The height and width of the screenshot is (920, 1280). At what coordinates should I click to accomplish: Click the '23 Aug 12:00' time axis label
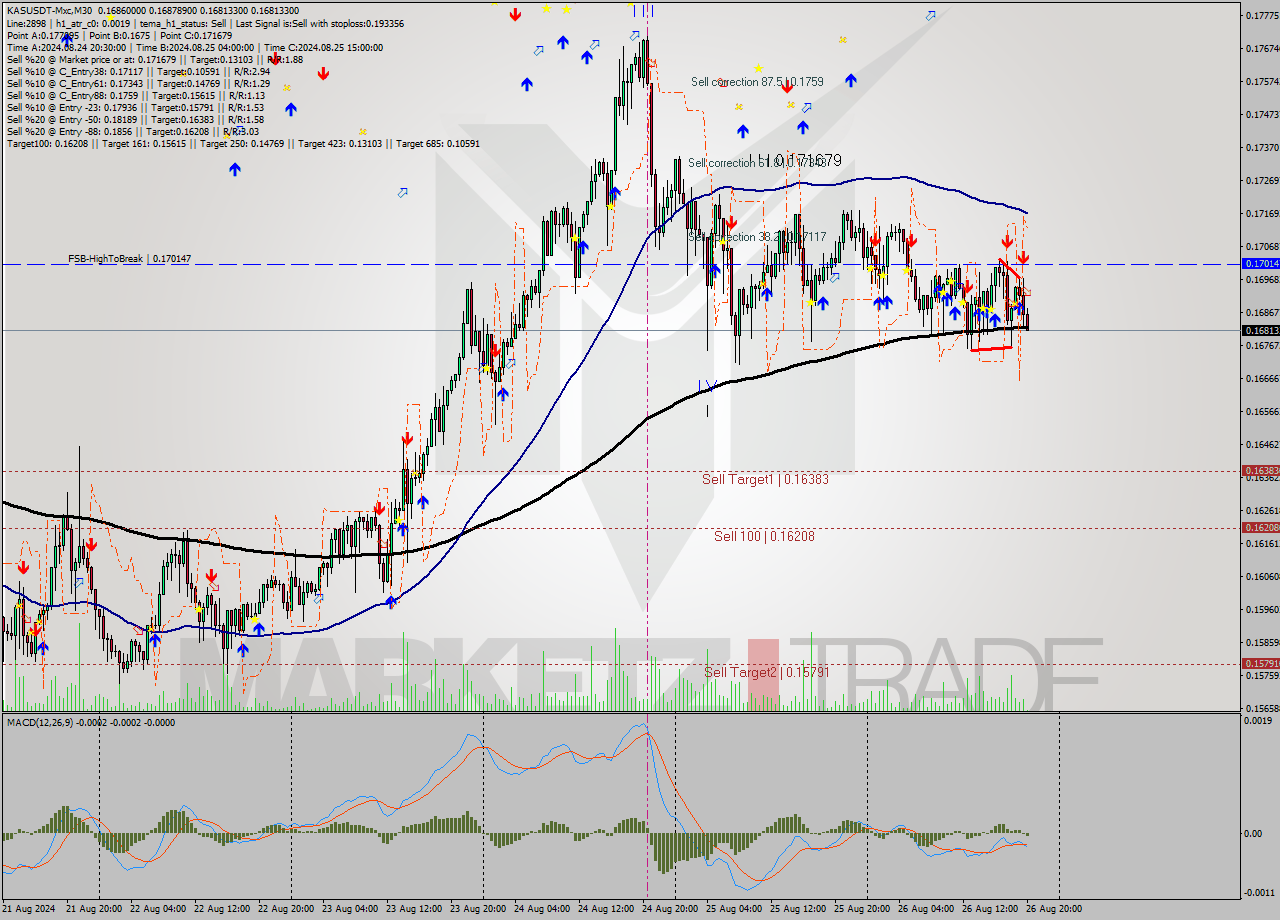click(x=415, y=909)
